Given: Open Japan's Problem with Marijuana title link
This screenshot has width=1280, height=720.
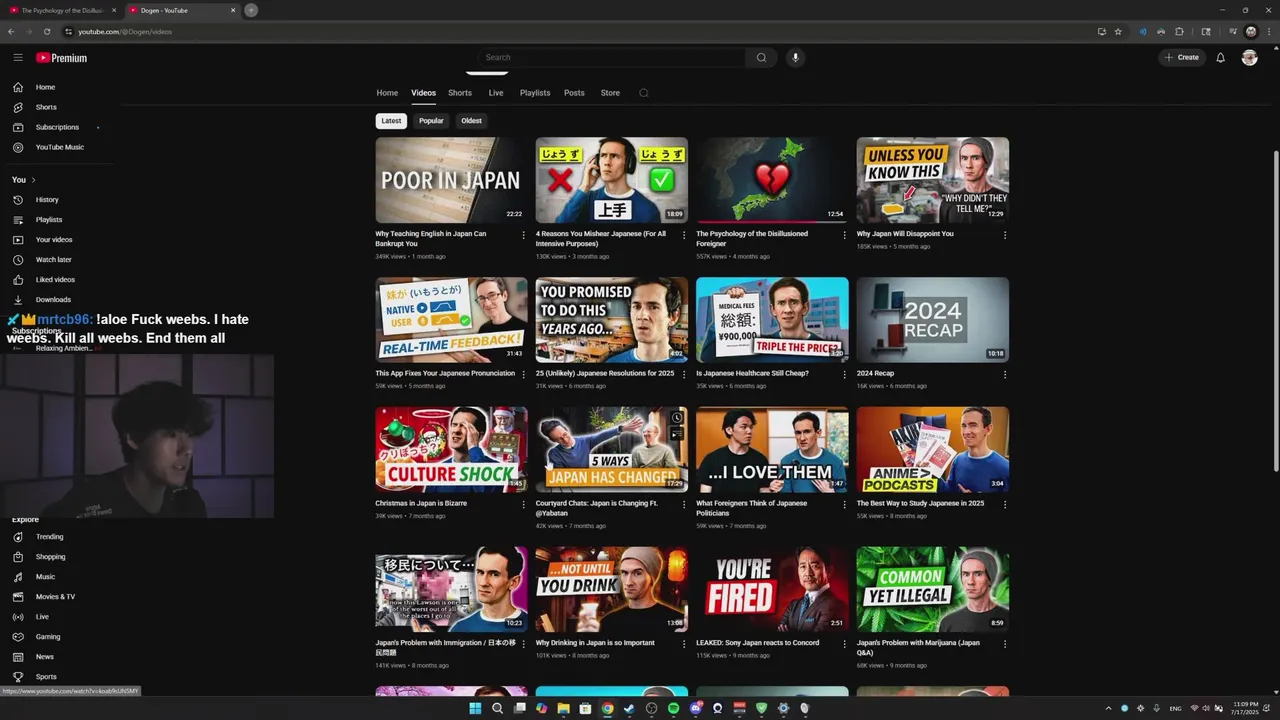Looking at the screenshot, I should (918, 647).
